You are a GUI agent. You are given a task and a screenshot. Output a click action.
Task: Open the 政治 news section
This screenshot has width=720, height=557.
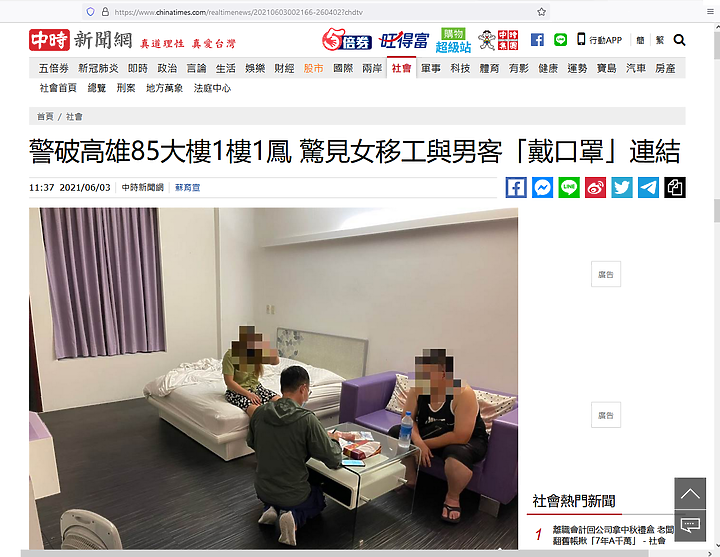click(167, 68)
